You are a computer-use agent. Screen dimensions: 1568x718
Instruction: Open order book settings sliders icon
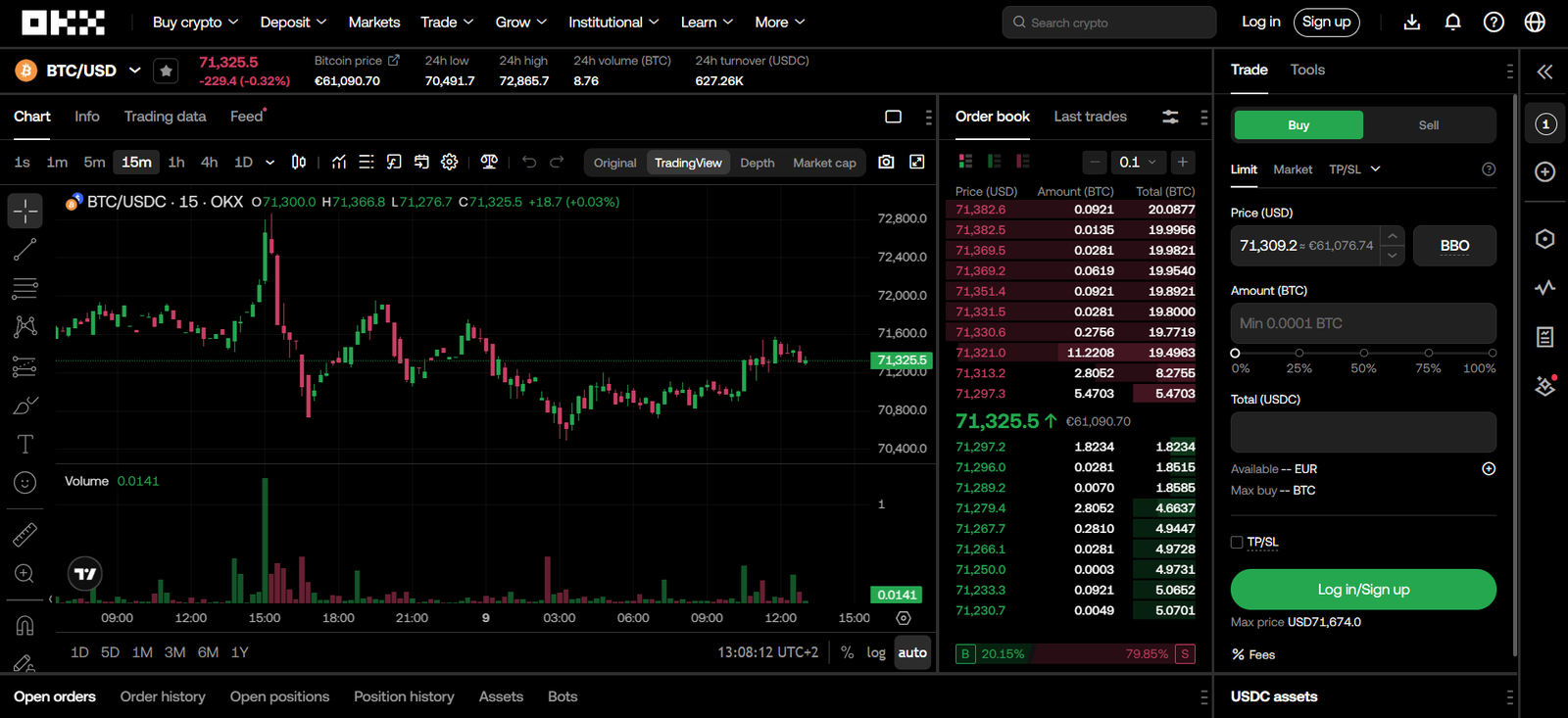click(1170, 117)
